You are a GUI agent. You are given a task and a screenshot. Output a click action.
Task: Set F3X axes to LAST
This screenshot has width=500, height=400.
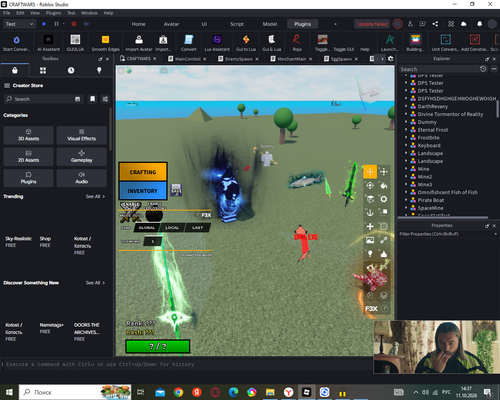tap(197, 228)
